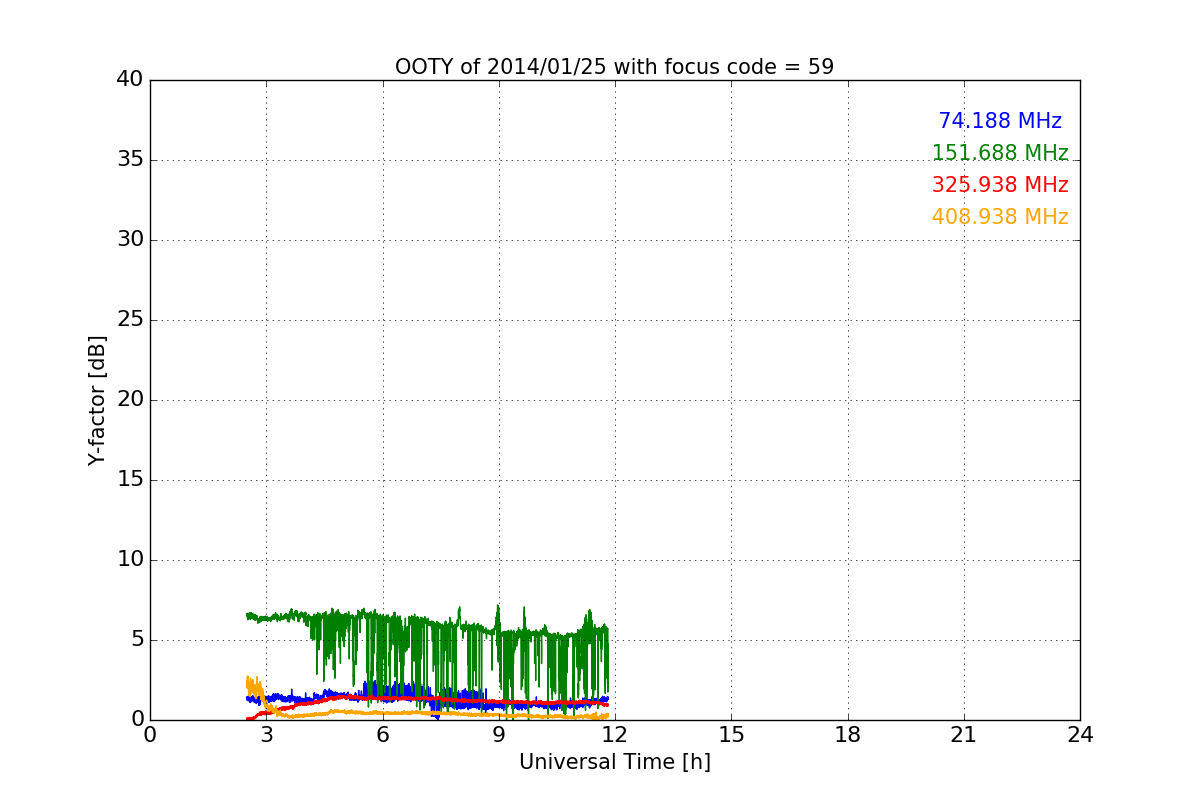Select the orange 408.938 MHz legend label
The image size is (1200, 800).
click(1000, 217)
